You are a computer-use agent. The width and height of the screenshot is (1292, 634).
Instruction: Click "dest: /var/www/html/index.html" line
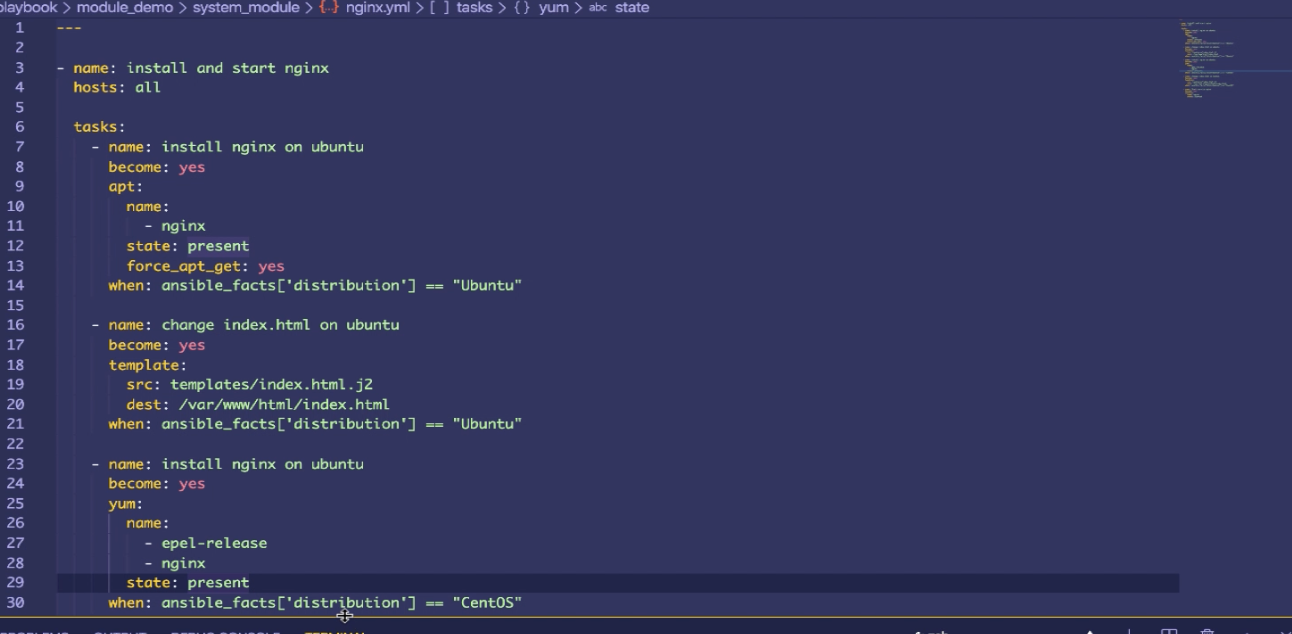[x=258, y=404]
